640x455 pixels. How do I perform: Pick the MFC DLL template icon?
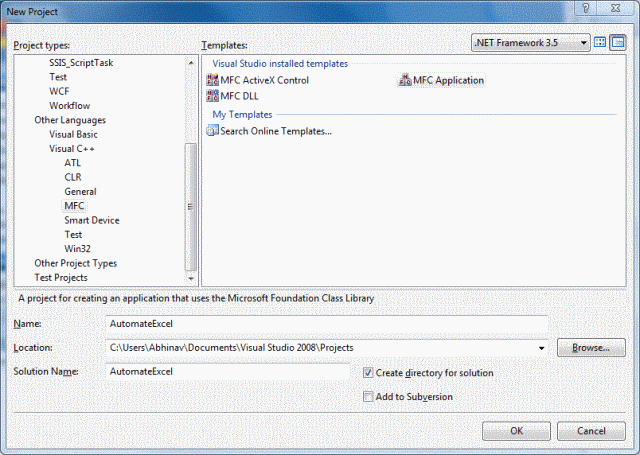coord(212,96)
